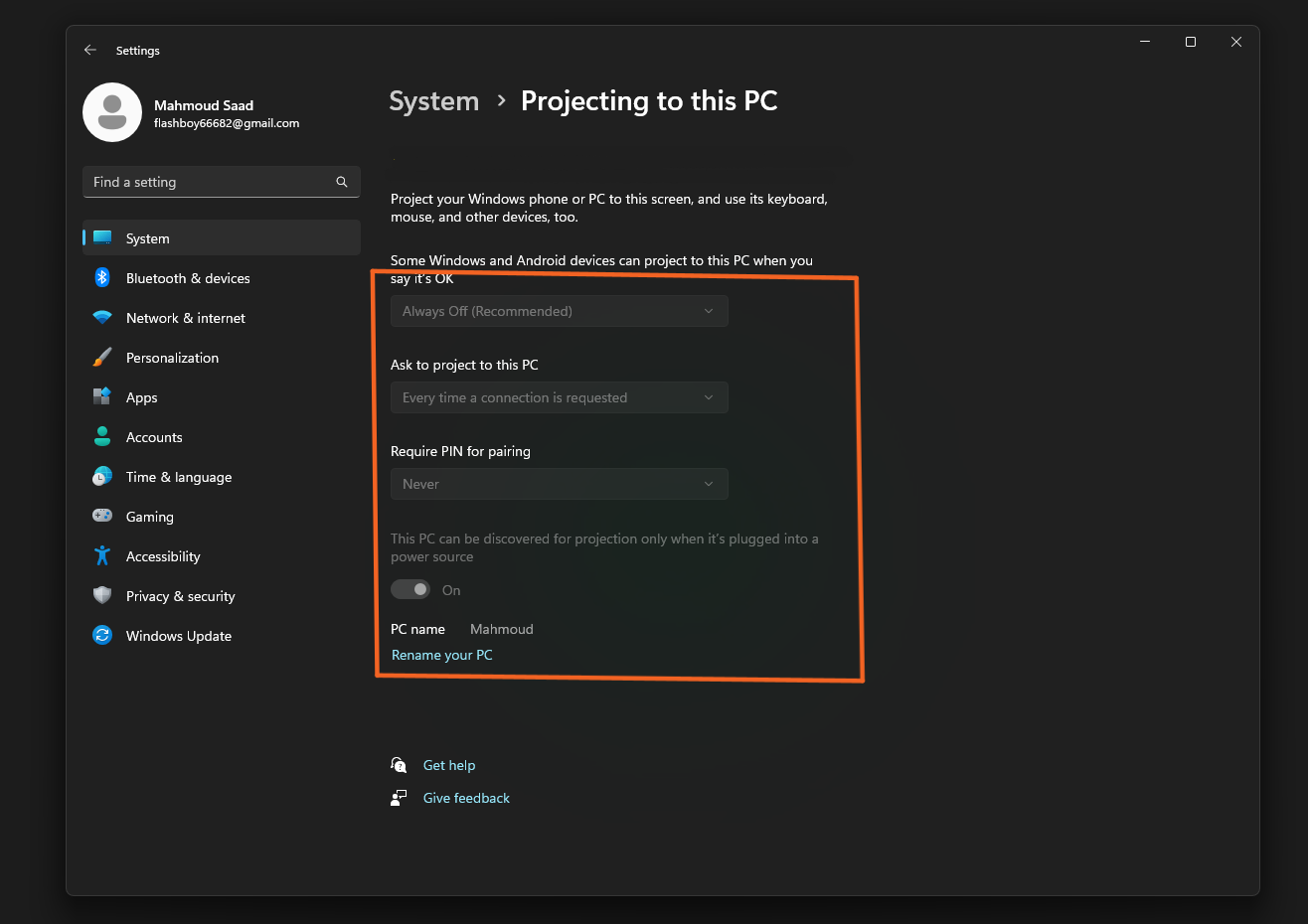The image size is (1308, 924).
Task: Click the Bluetooth & devices icon
Action: [102, 278]
